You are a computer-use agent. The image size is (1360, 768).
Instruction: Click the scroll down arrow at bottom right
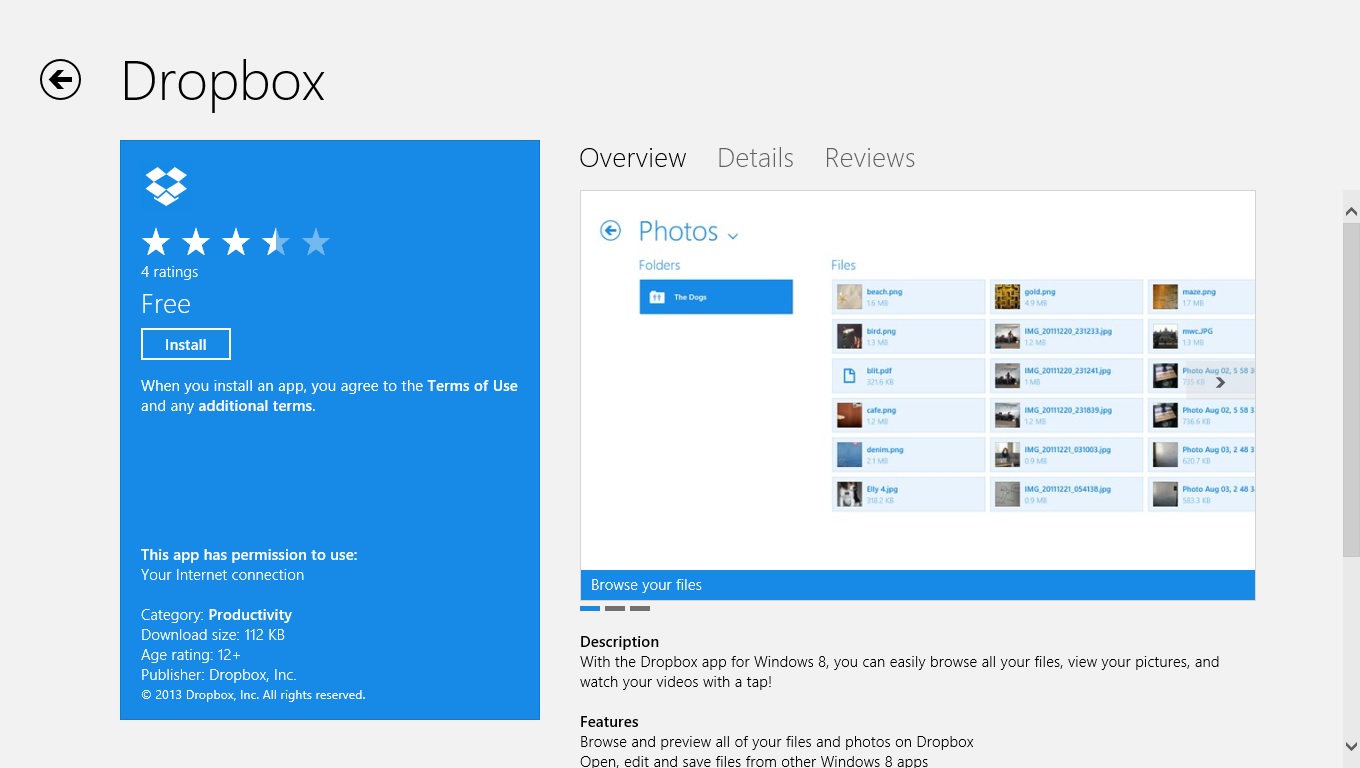(1351, 746)
